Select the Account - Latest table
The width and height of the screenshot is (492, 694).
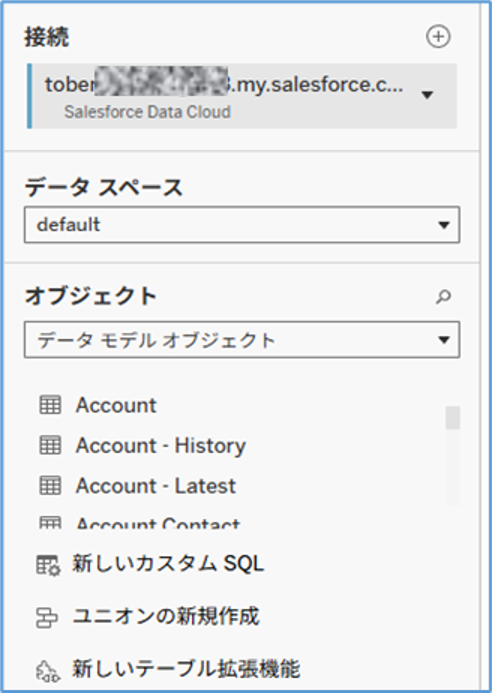click(156, 486)
